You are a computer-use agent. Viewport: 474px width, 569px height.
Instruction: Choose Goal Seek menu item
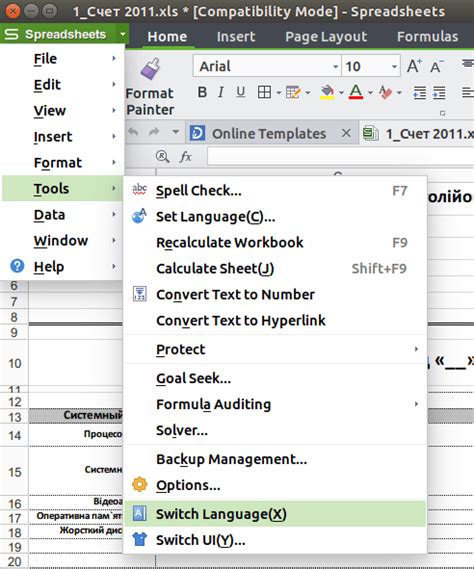click(x=275, y=378)
